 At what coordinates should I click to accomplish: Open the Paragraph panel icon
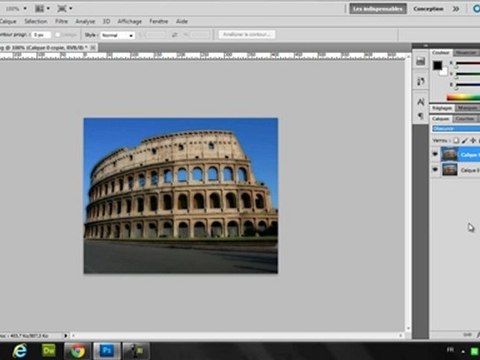tap(421, 116)
